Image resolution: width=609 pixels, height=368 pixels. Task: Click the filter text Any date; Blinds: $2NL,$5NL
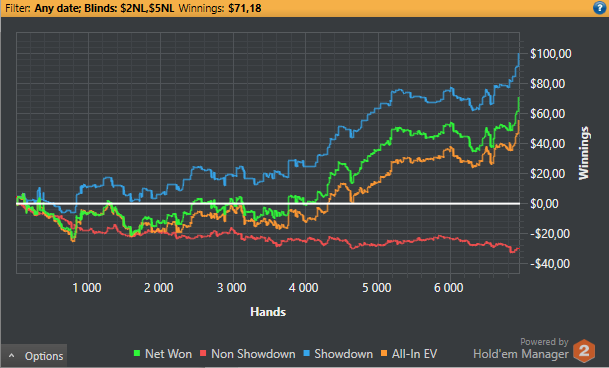tap(104, 8)
